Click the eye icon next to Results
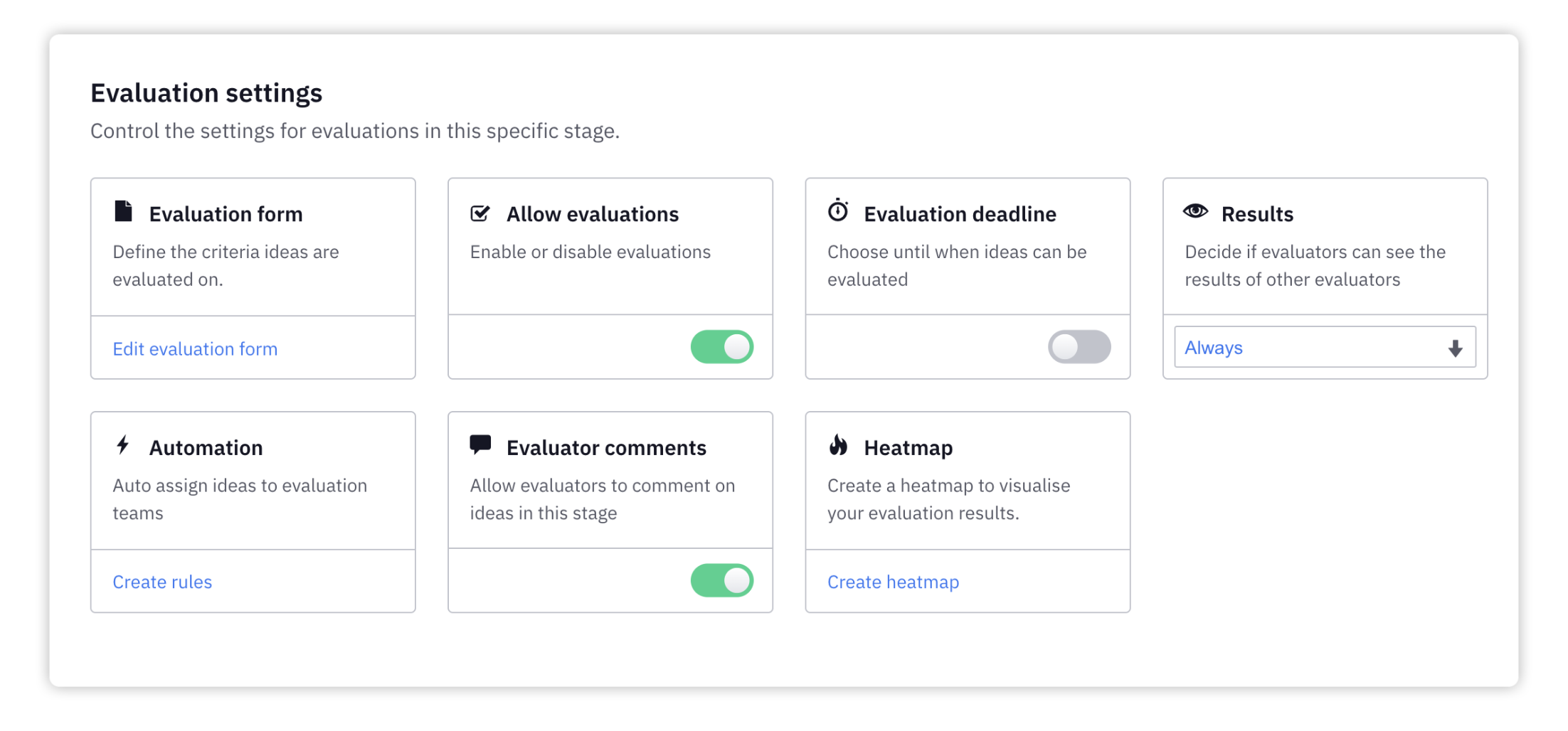Viewport: 1568px width, 731px height. (1195, 211)
